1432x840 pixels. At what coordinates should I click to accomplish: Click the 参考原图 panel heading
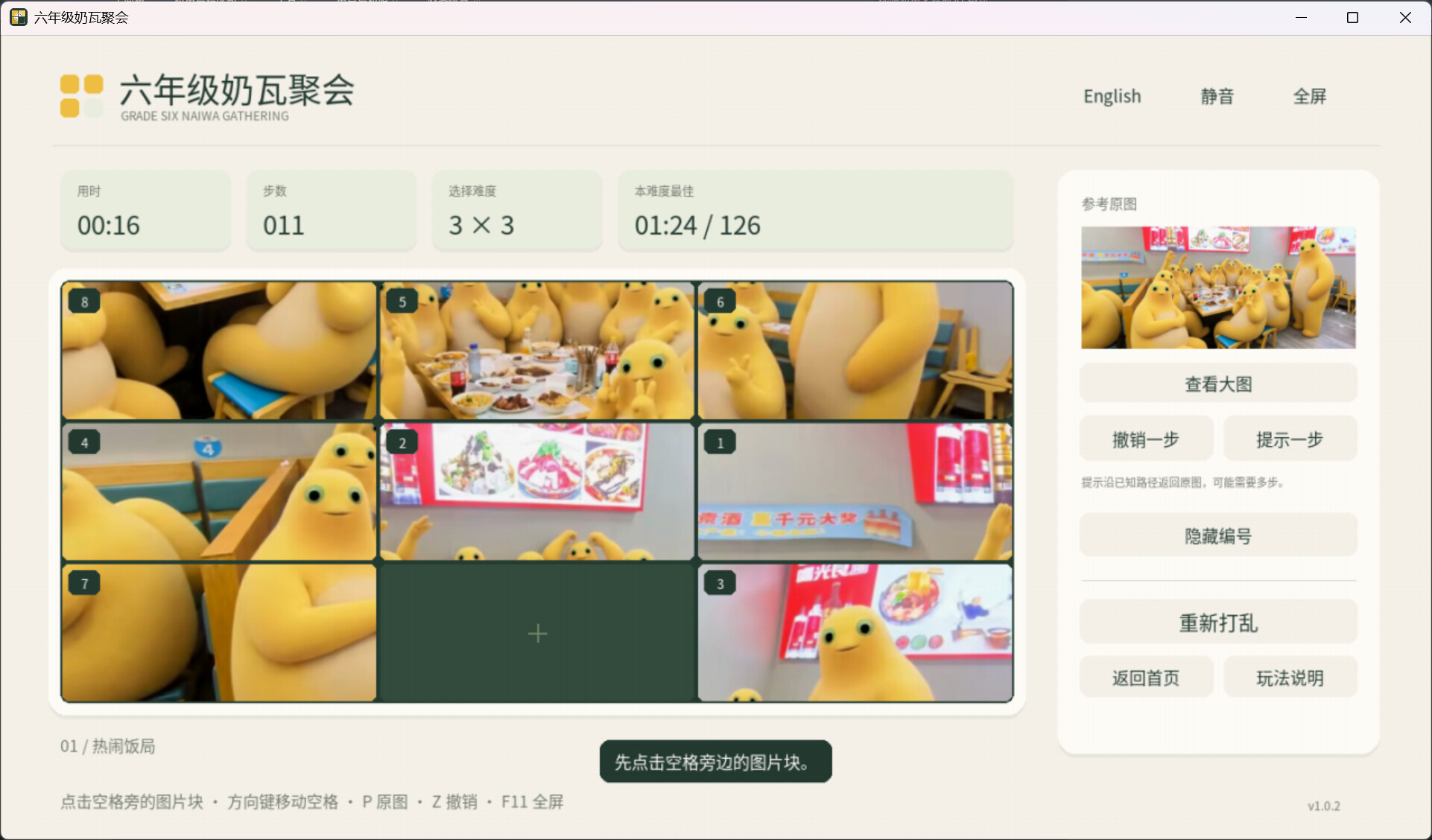click(1109, 204)
